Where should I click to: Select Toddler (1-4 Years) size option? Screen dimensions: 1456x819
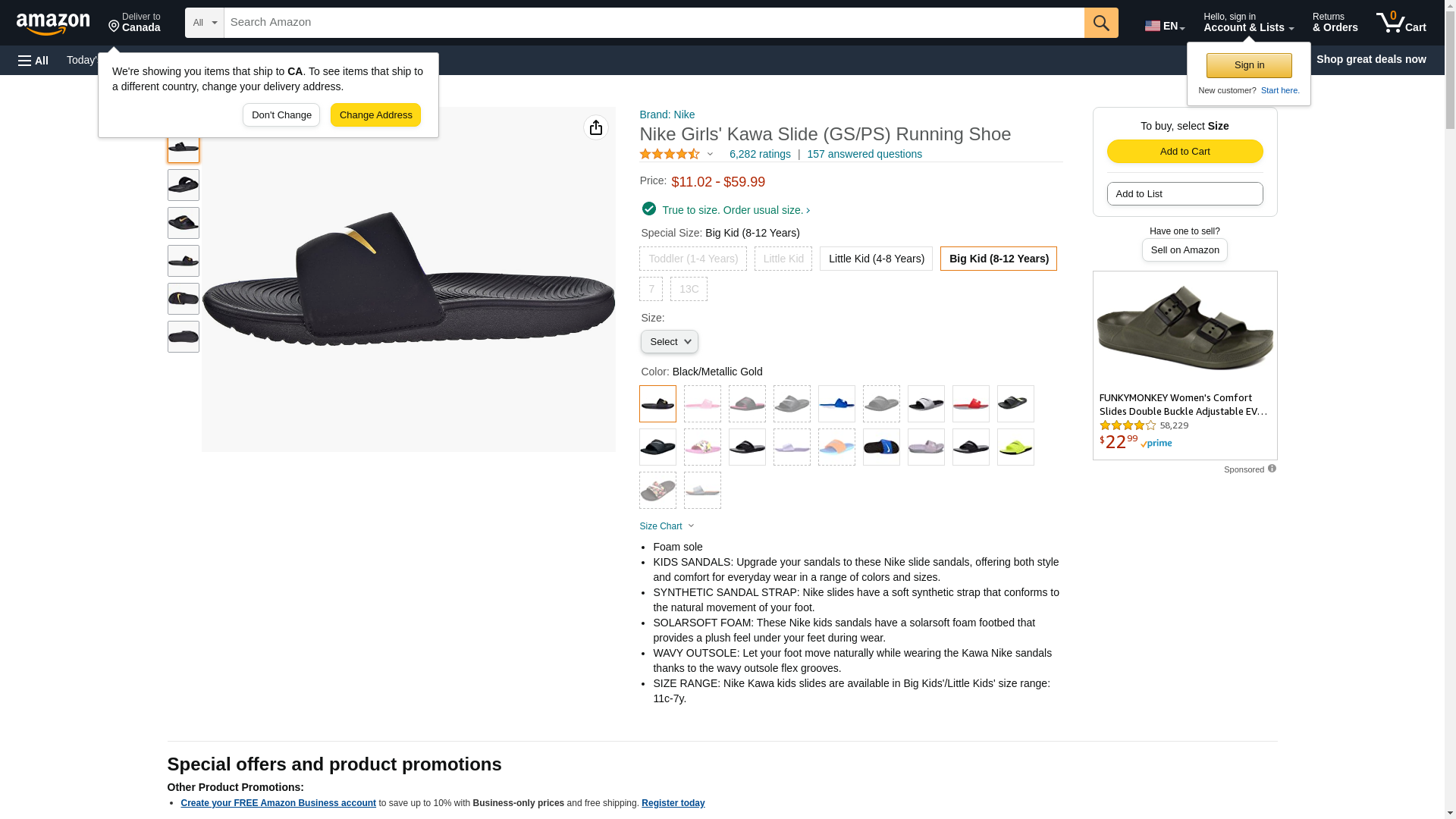click(692, 259)
